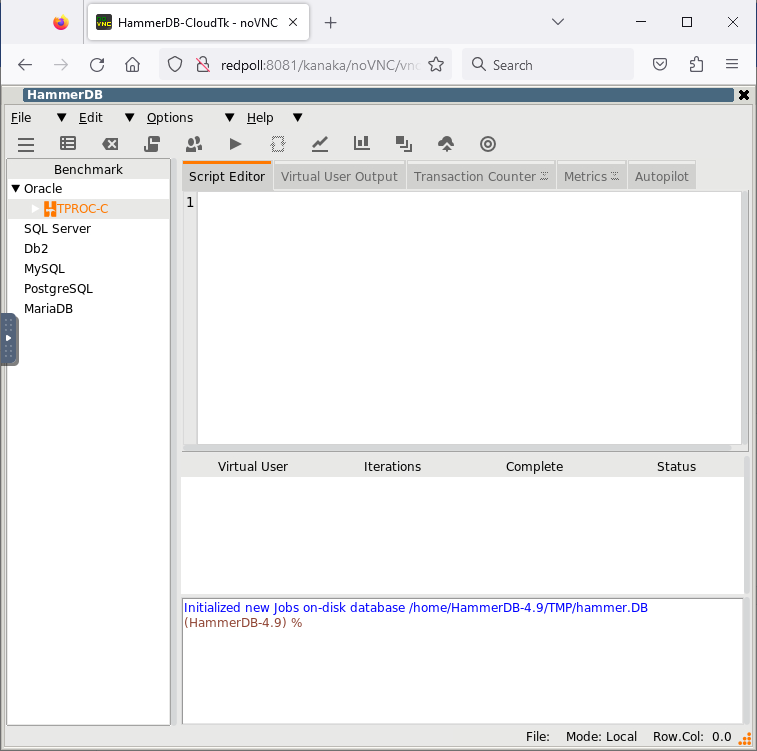Click the target circle datagen icon
The height and width of the screenshot is (751, 757).
point(488,144)
